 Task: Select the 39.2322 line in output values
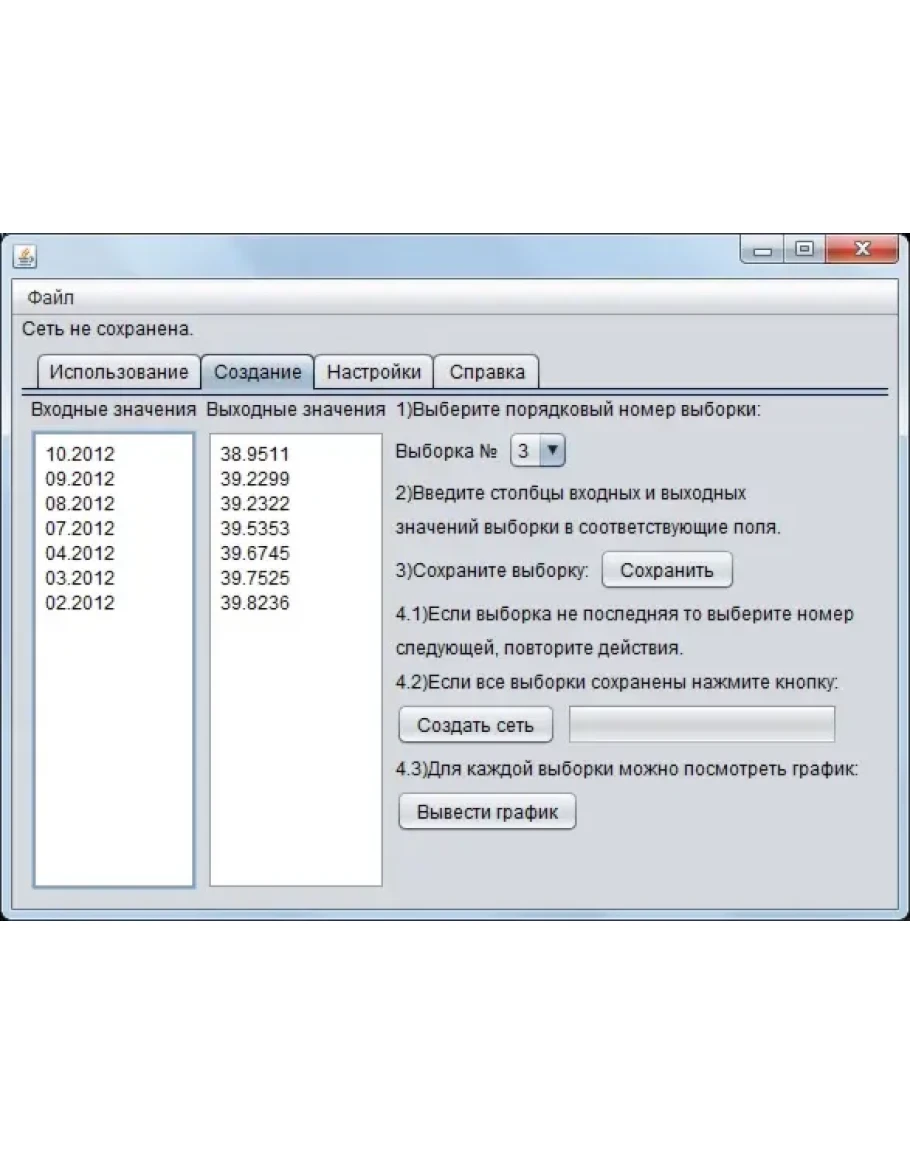[x=255, y=503]
